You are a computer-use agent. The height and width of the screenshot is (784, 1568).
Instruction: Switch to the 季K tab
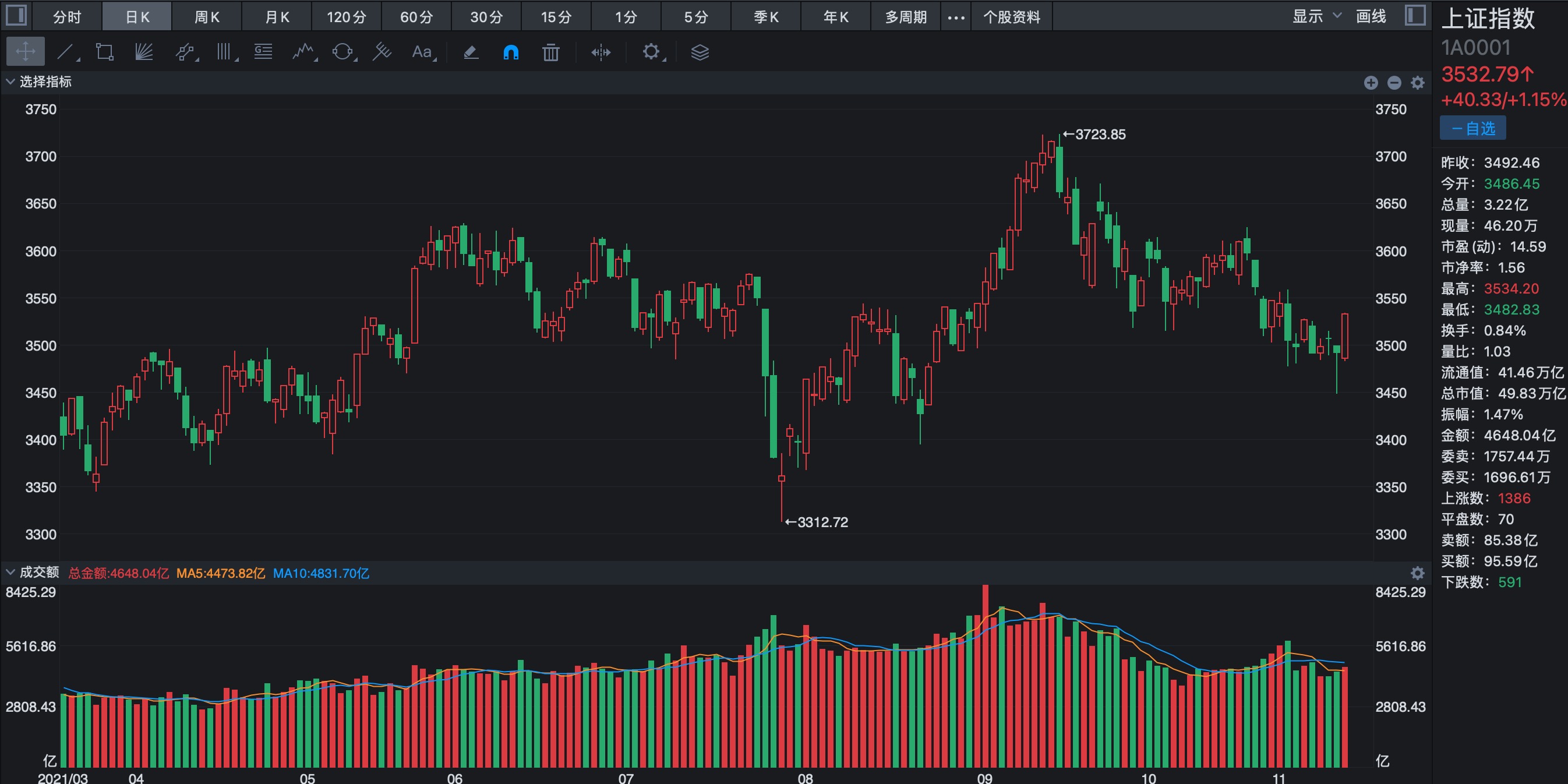click(766, 16)
